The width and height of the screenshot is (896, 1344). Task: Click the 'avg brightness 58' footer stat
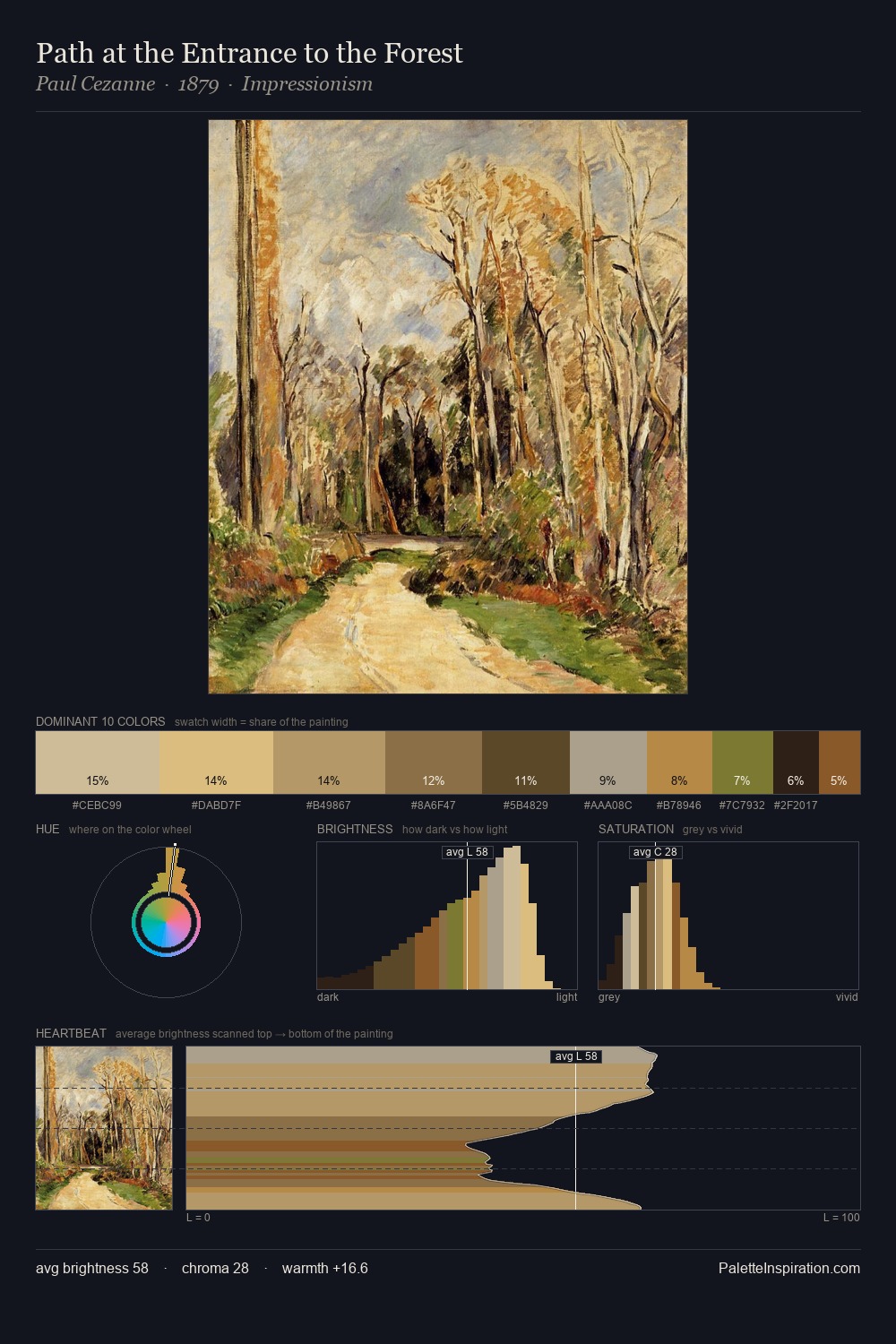click(92, 1268)
